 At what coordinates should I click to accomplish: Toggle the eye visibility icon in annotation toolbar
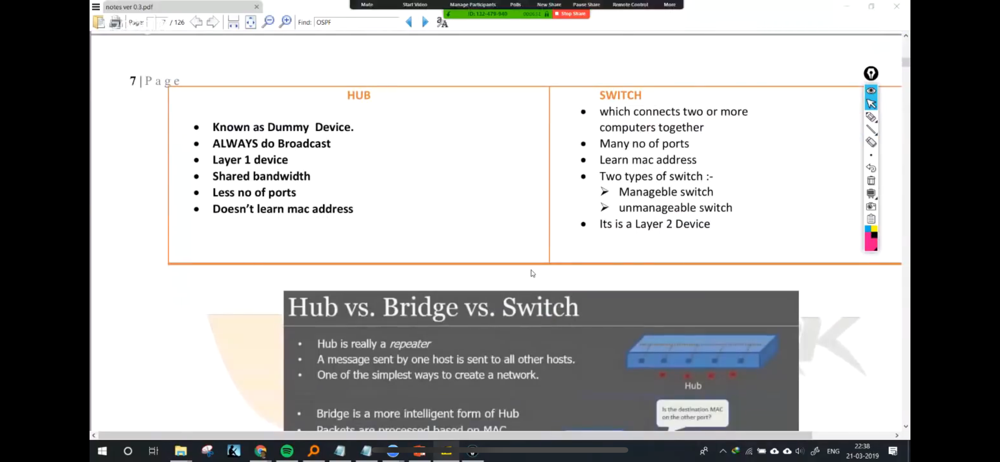871,91
